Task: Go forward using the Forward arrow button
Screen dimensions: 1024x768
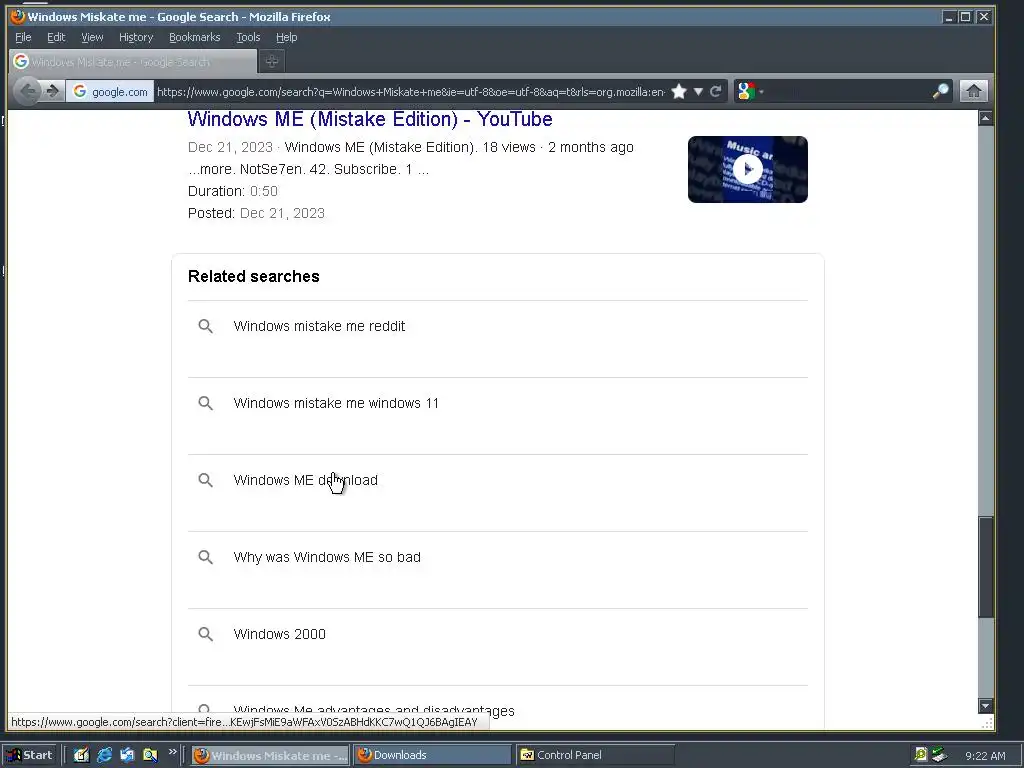Action: (x=53, y=91)
